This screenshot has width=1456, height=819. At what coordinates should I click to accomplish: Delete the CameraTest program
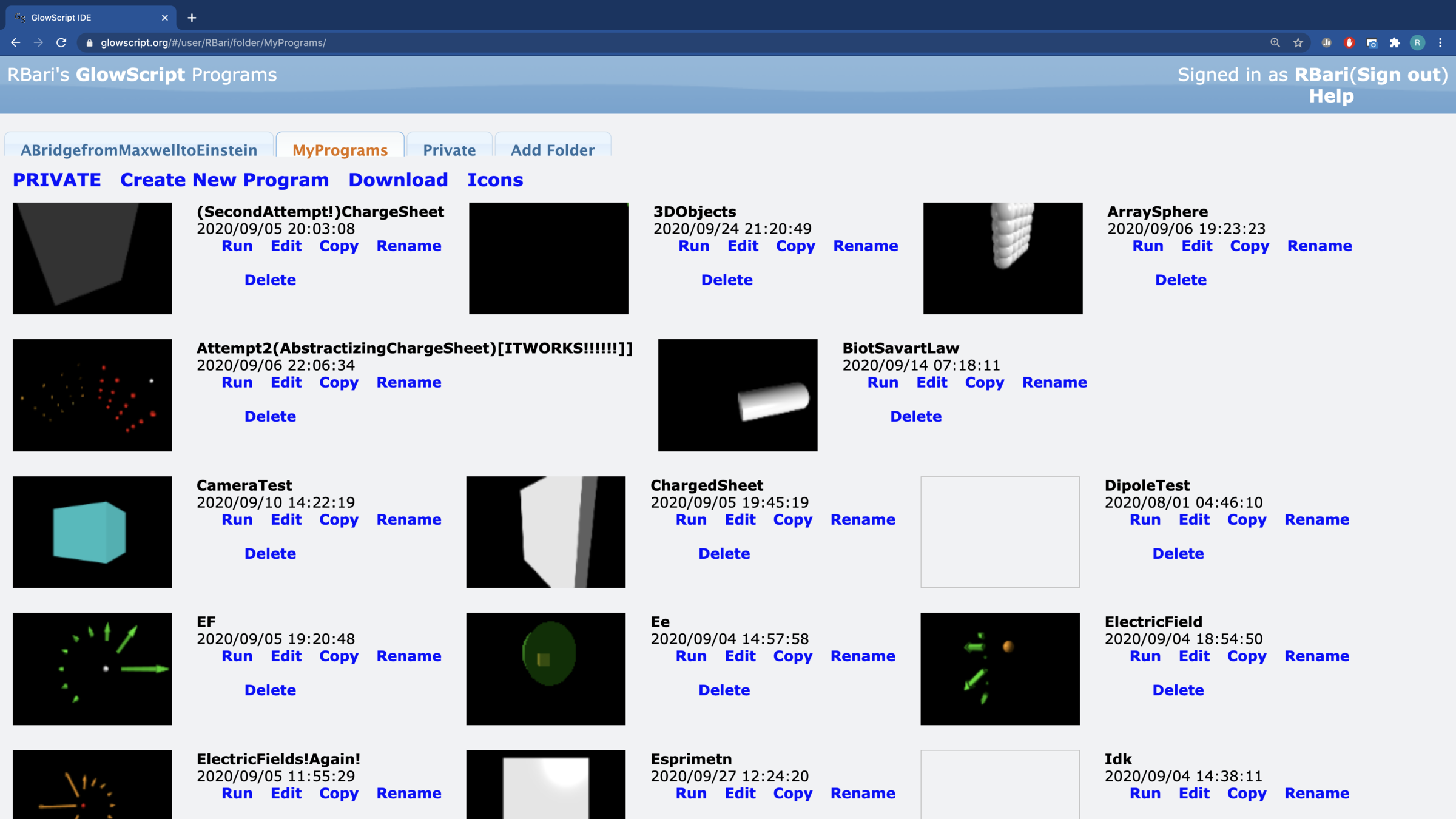(270, 553)
